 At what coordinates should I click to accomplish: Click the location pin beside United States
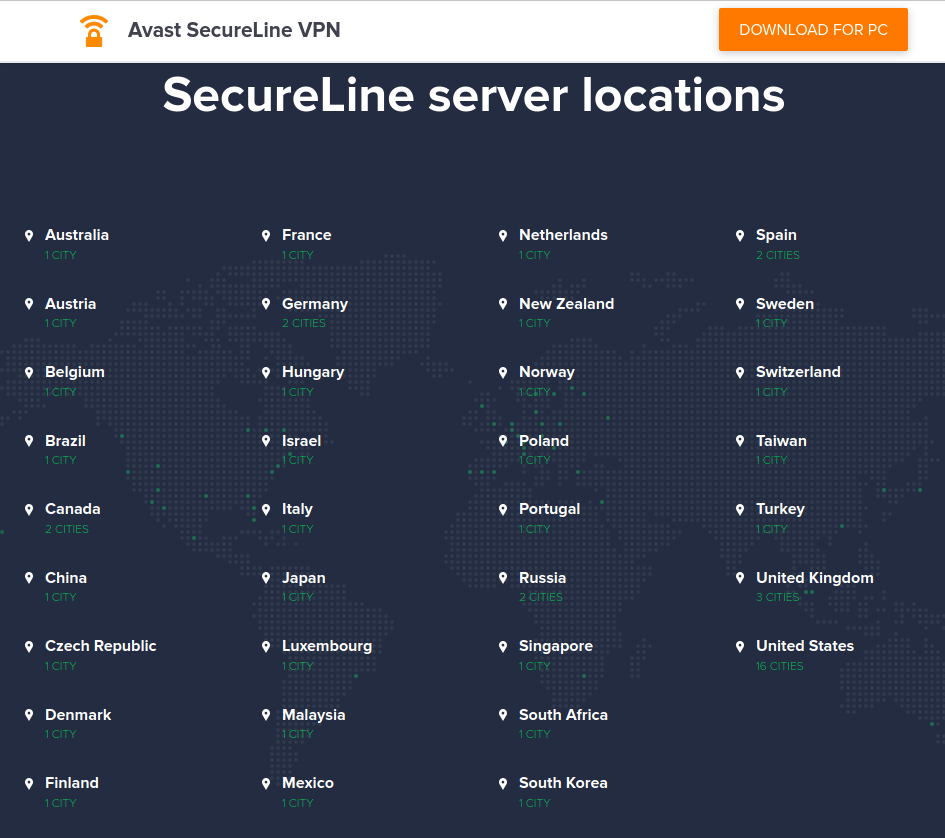[x=740, y=646]
